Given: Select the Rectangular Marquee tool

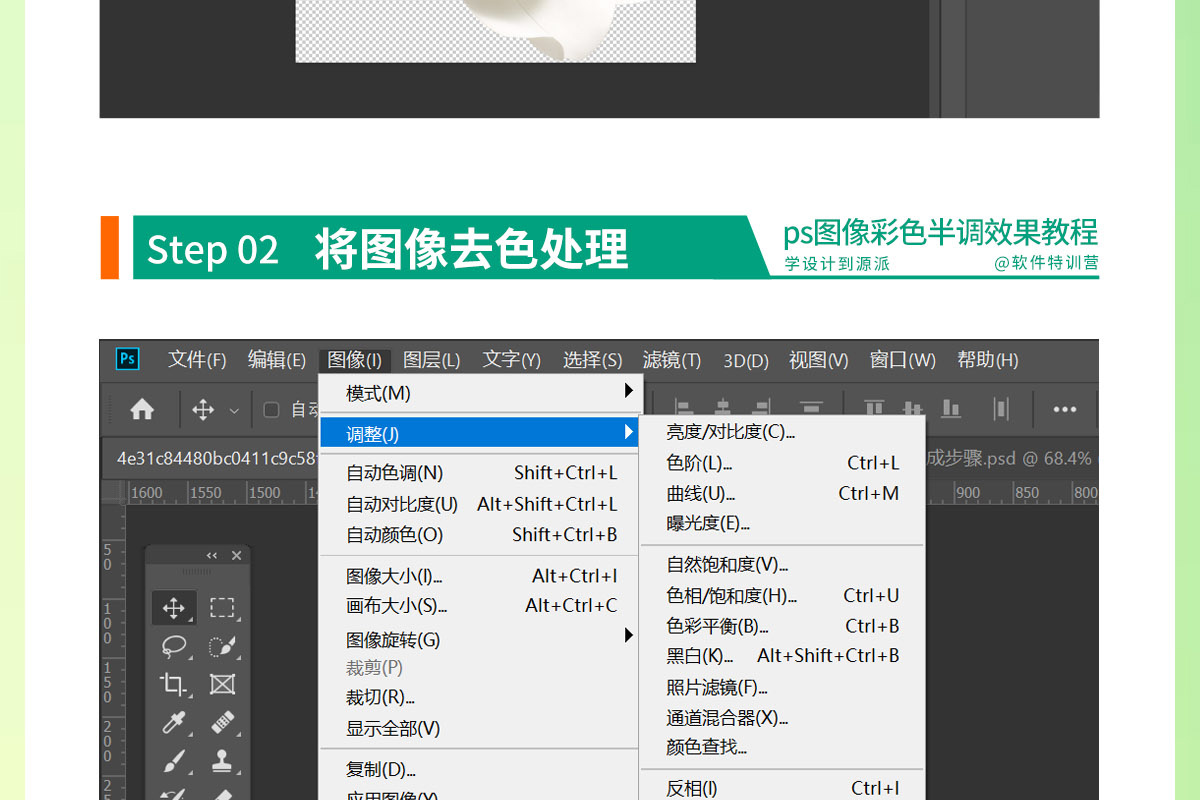Looking at the screenshot, I should tap(222, 608).
